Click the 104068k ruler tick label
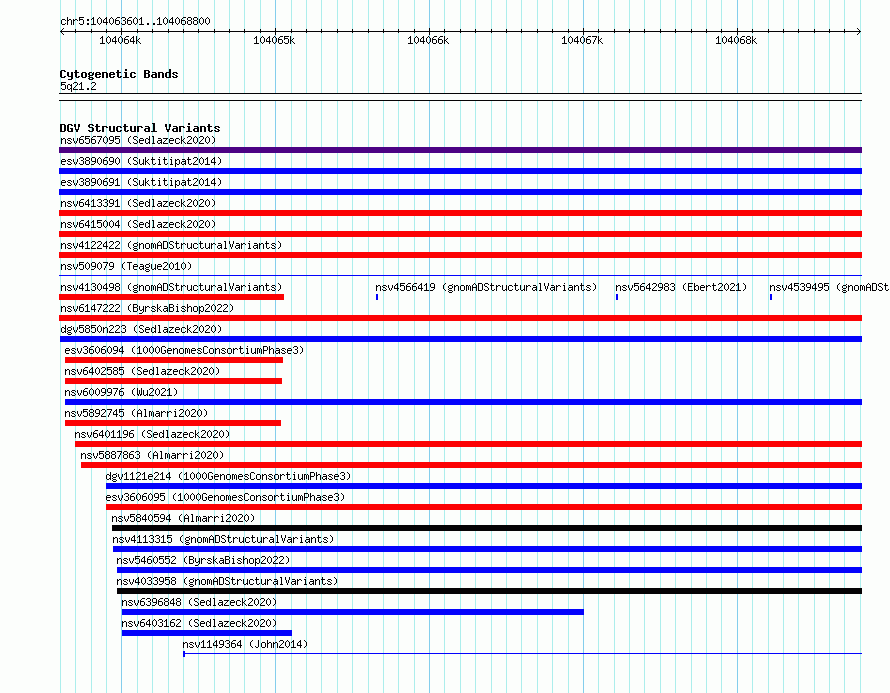 pyautogui.click(x=736, y=40)
